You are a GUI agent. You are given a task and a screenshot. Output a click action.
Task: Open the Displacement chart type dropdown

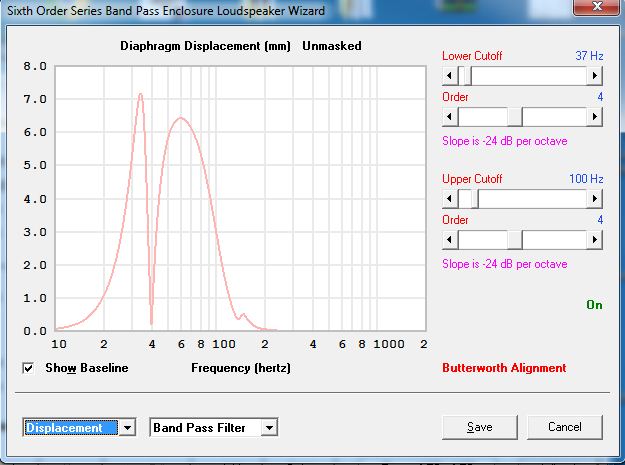[127, 428]
